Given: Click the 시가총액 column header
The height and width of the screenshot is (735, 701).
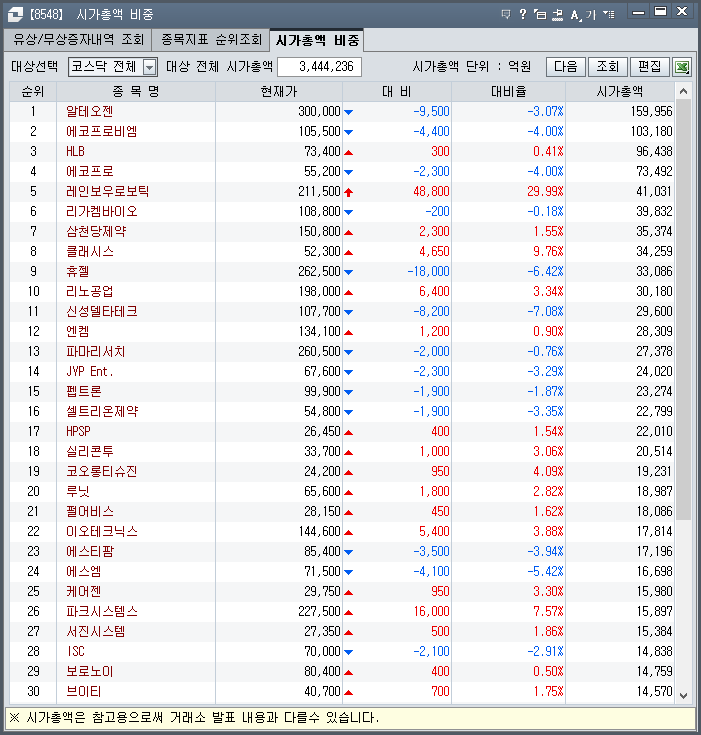Looking at the screenshot, I should 620,91.
